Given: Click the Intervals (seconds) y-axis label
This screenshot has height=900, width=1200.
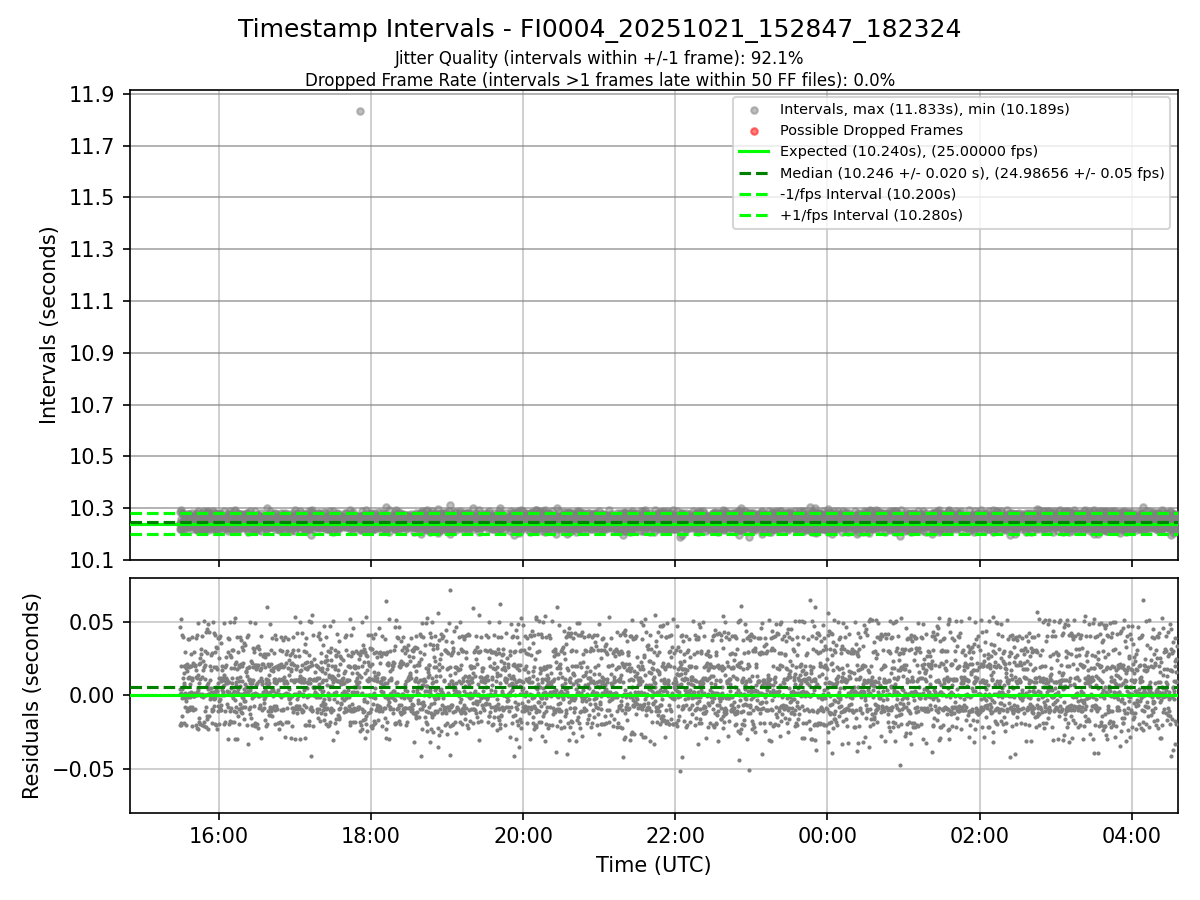Looking at the screenshot, I should coord(48,325).
